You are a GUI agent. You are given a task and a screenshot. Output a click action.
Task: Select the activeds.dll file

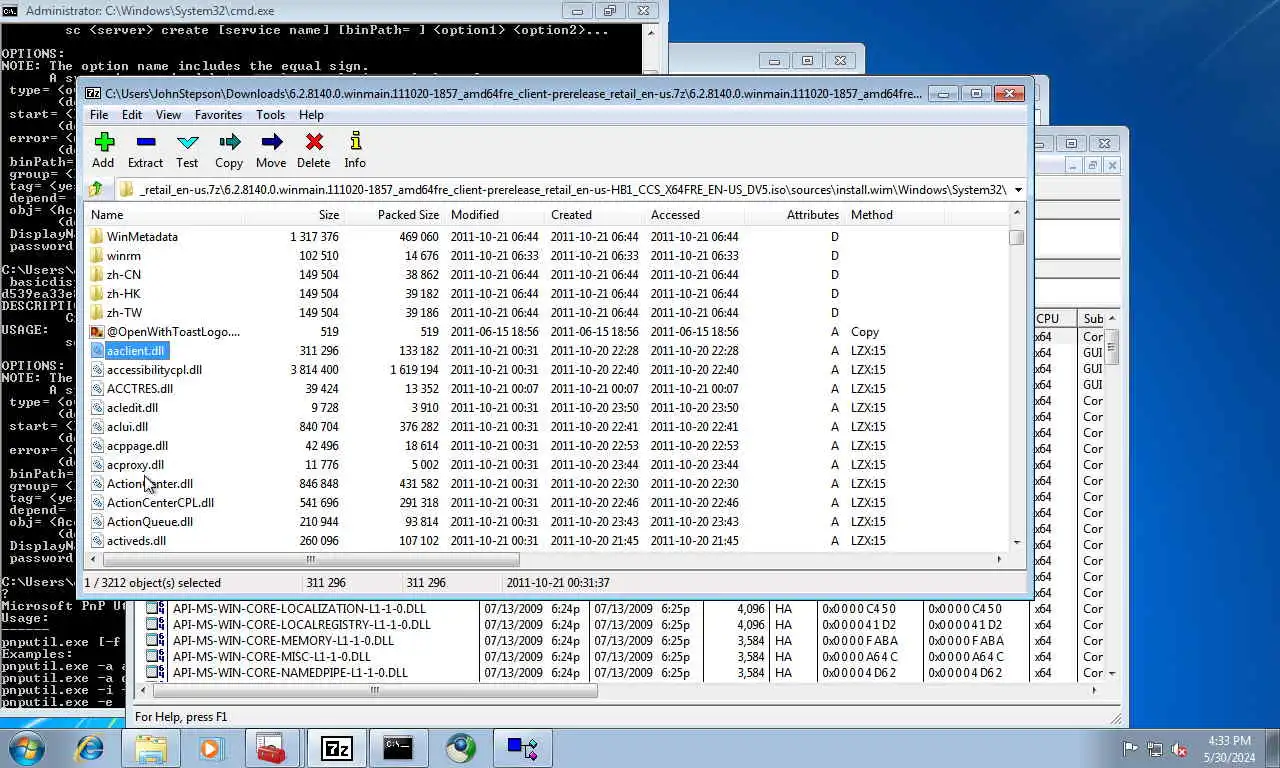[136, 541]
